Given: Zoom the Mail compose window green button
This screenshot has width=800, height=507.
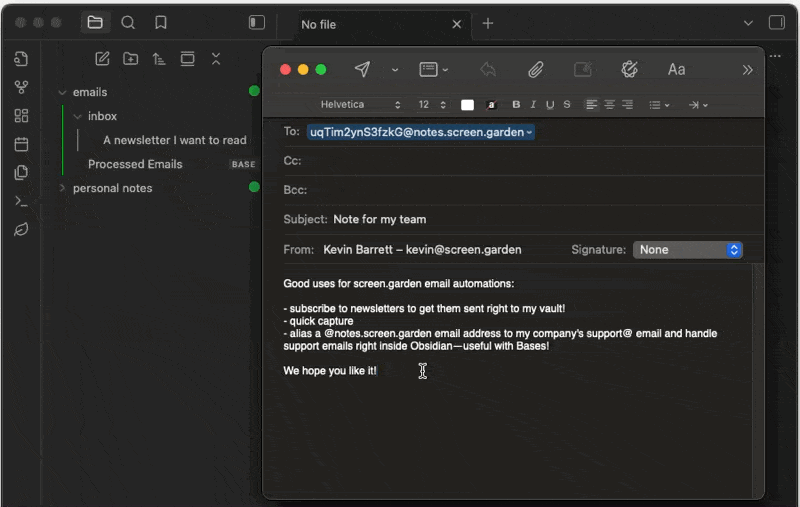Looking at the screenshot, I should click(321, 69).
